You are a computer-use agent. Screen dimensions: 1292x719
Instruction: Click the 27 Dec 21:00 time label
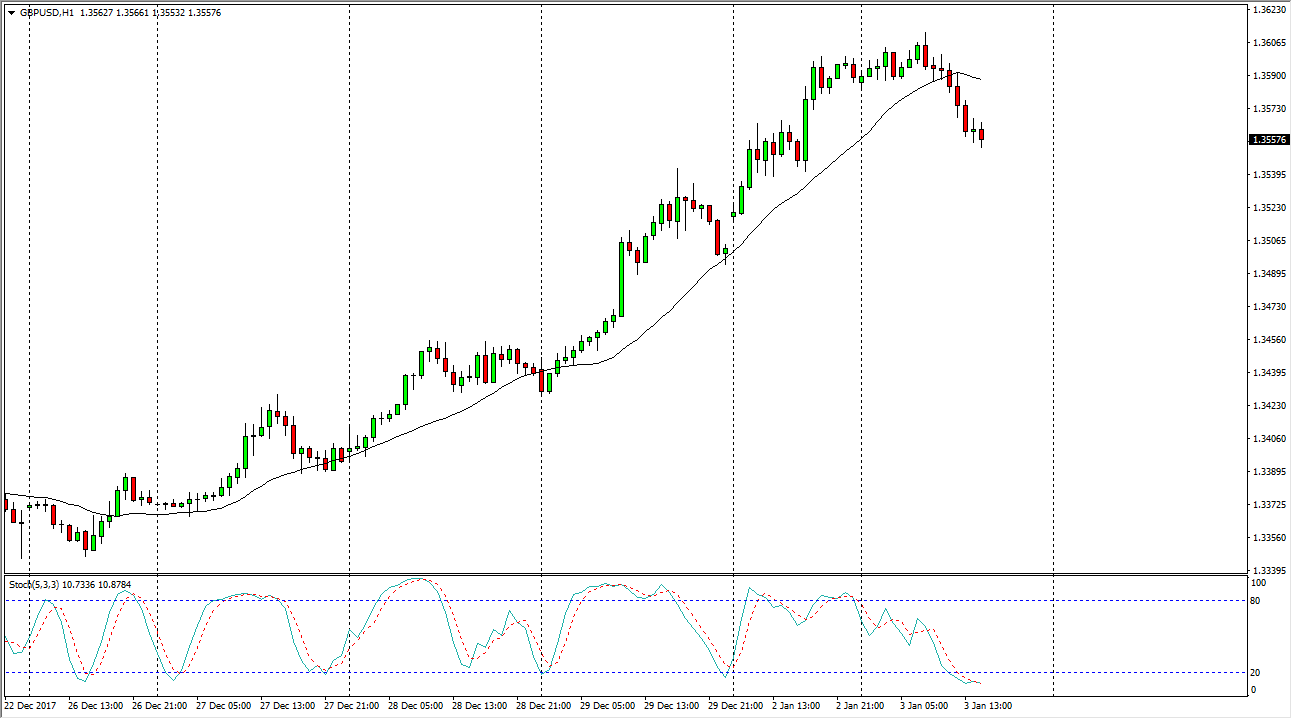[x=352, y=706]
